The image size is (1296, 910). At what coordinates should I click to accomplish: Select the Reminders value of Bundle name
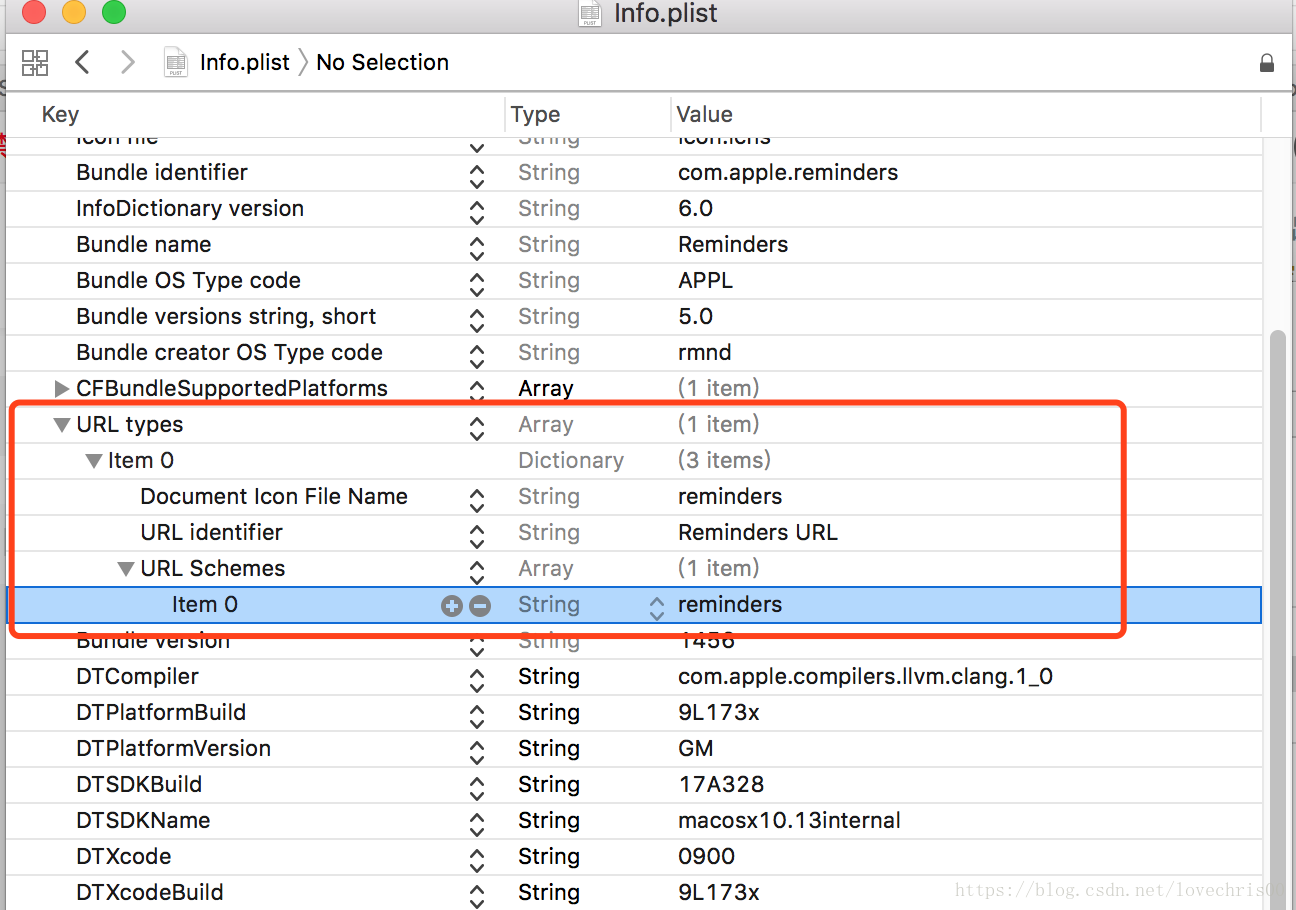pos(733,244)
